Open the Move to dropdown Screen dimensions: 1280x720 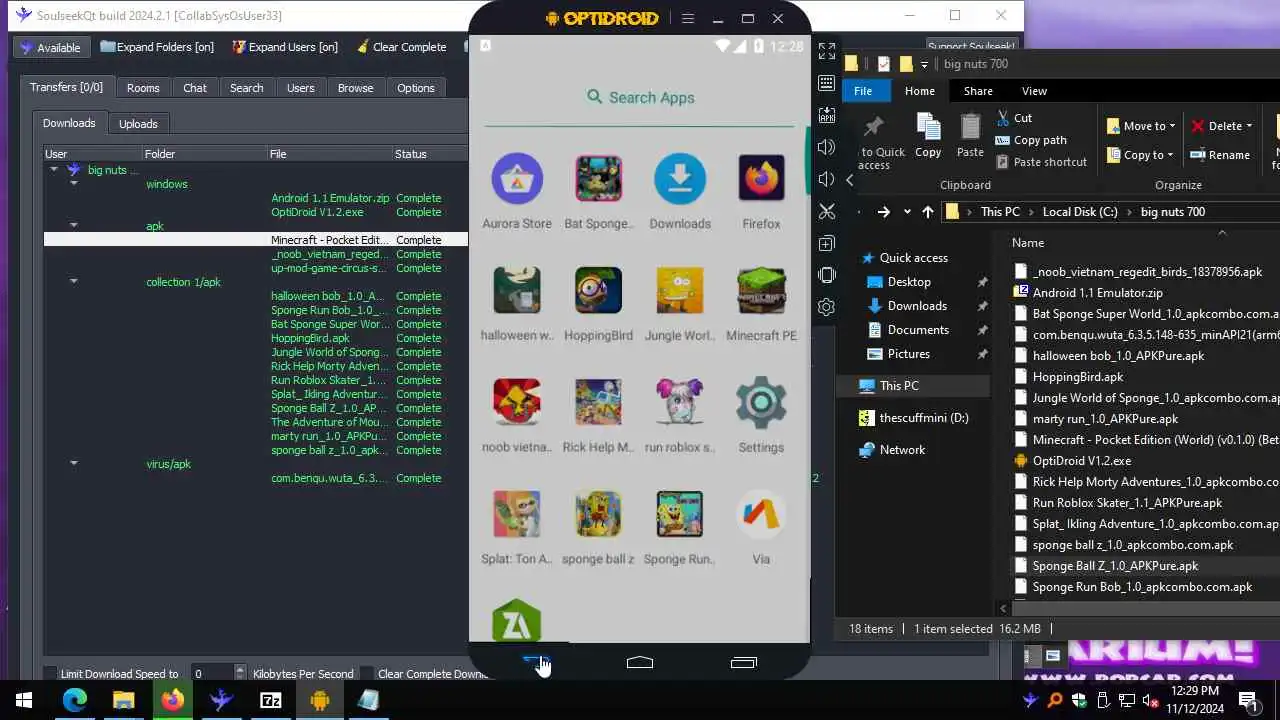1141,126
